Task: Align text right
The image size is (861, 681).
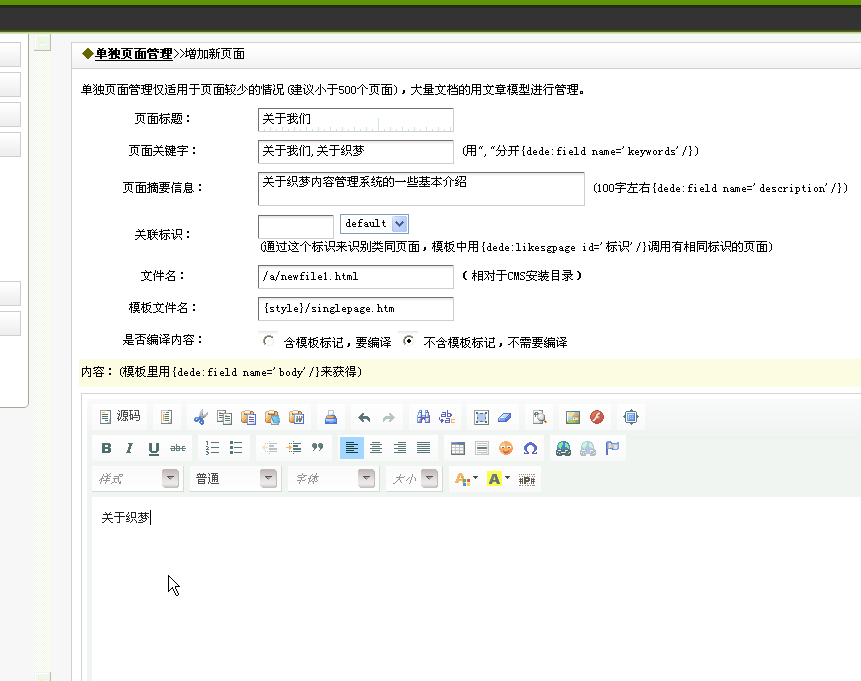Action: click(x=400, y=448)
